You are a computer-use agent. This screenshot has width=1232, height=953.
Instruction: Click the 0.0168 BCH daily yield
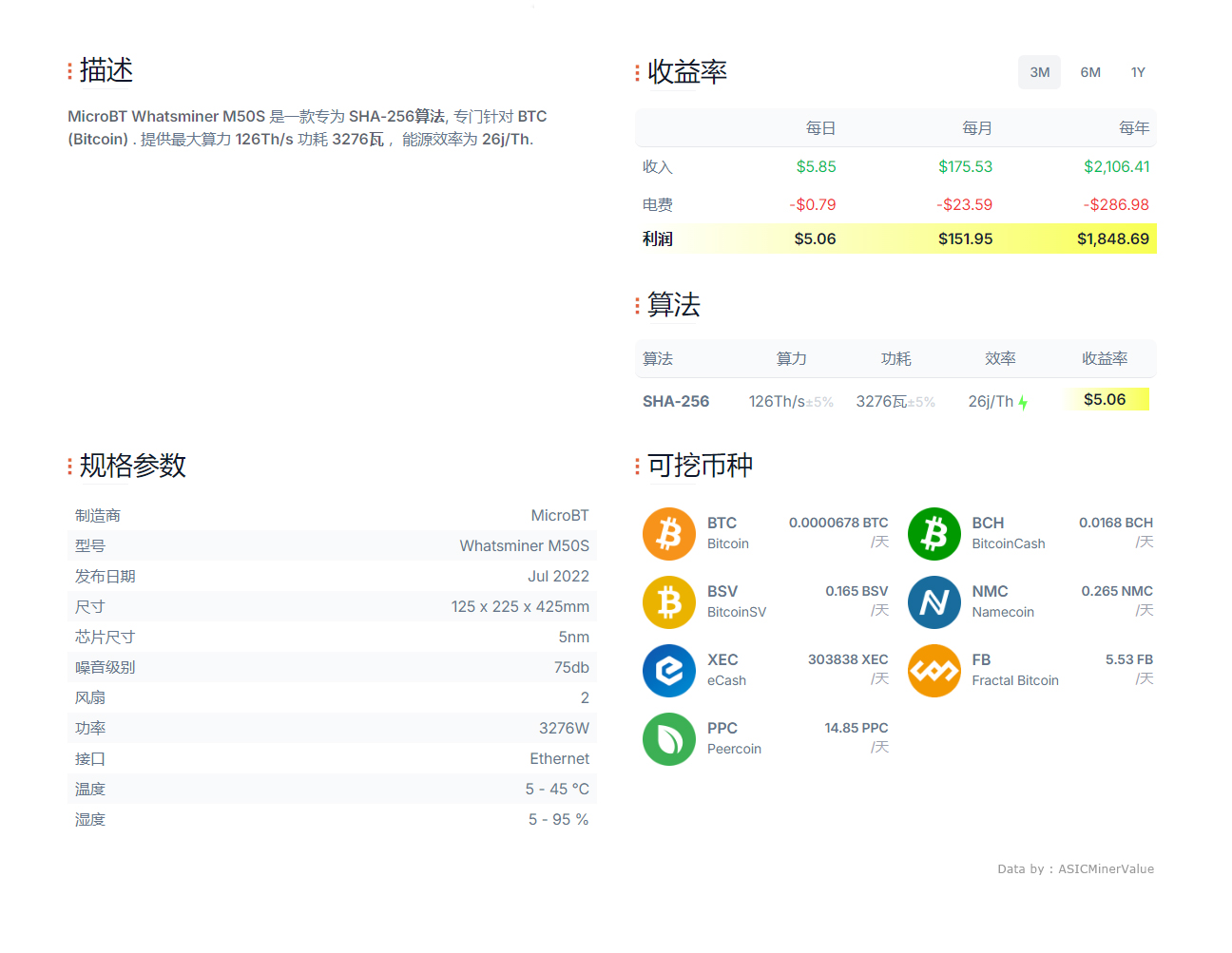pyautogui.click(x=1115, y=523)
